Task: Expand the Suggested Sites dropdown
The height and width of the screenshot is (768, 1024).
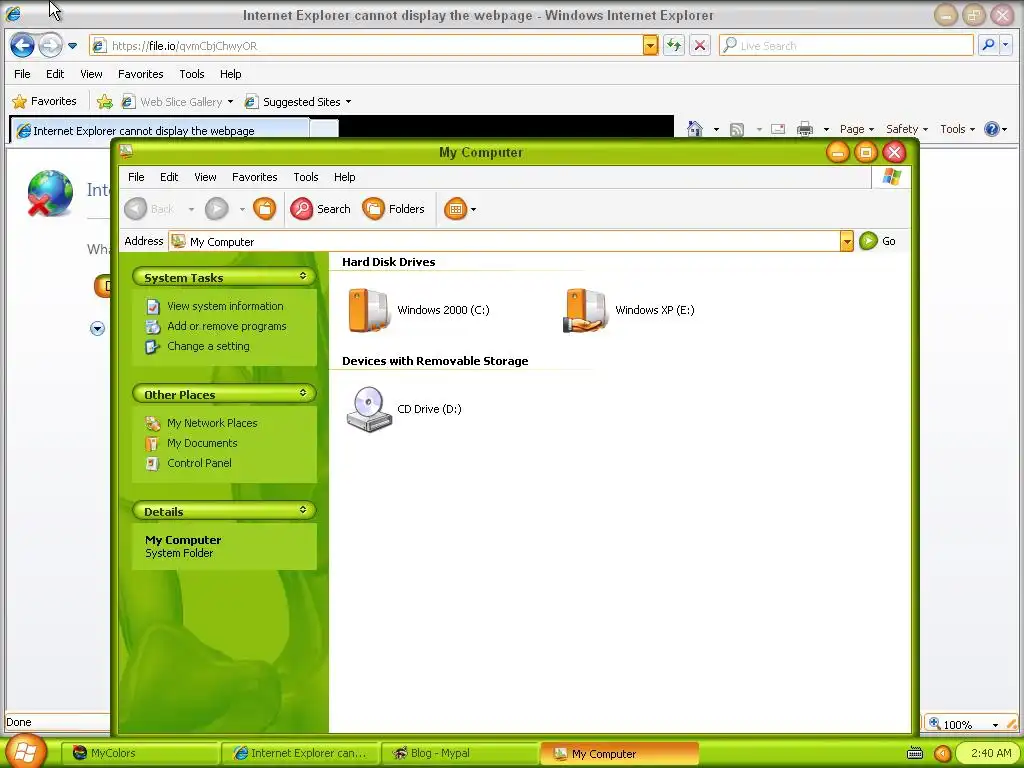Action: 348,102
